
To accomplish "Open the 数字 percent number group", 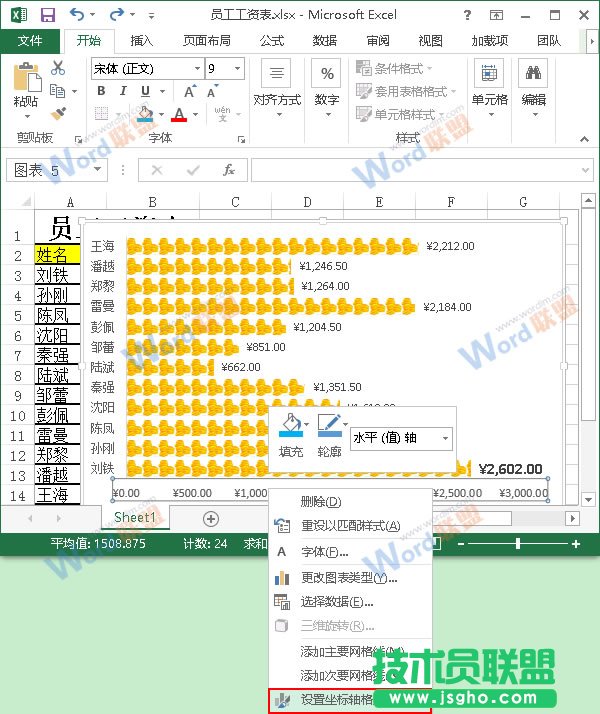I will point(327,89).
